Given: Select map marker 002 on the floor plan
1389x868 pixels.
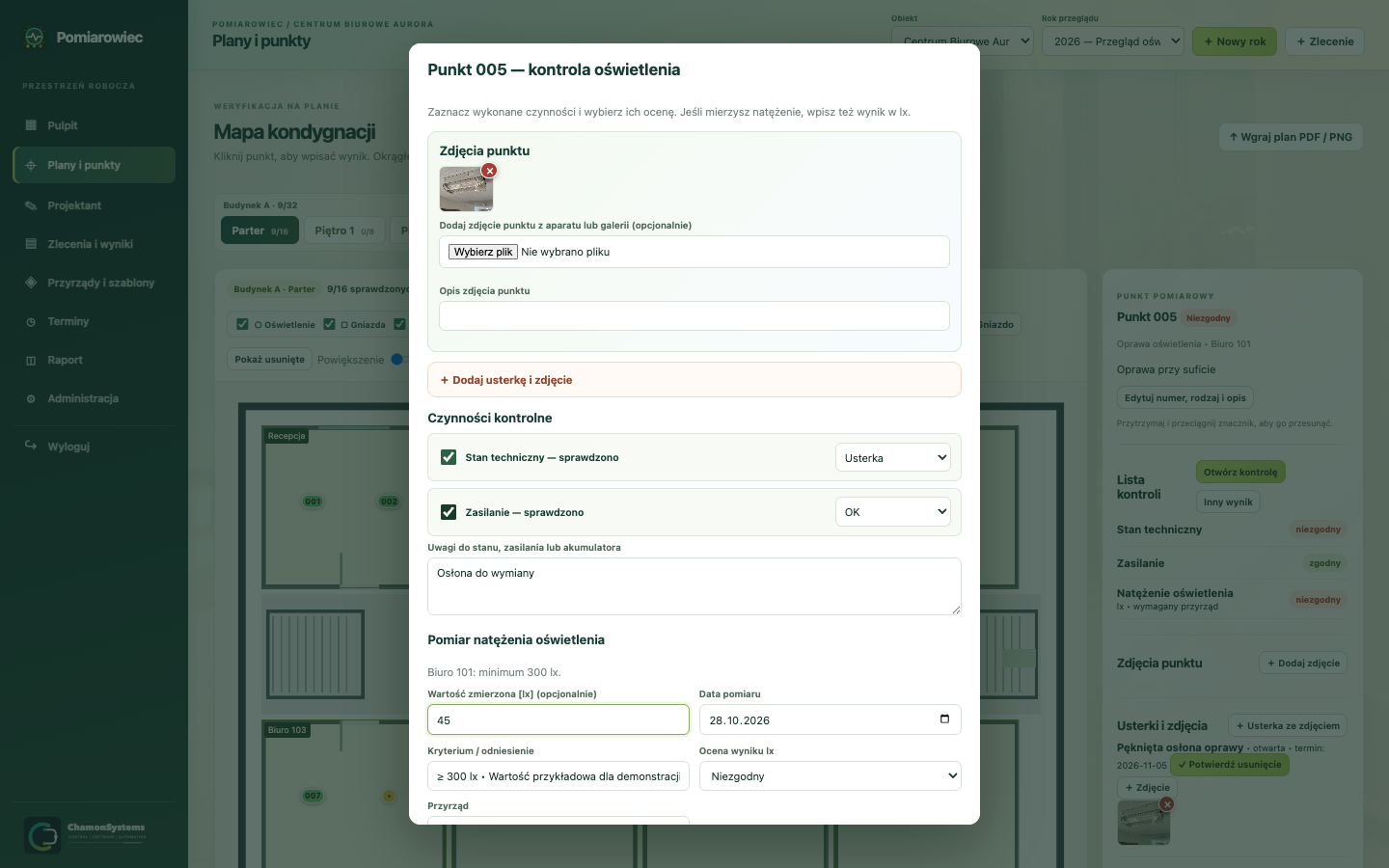Looking at the screenshot, I should pos(389,502).
